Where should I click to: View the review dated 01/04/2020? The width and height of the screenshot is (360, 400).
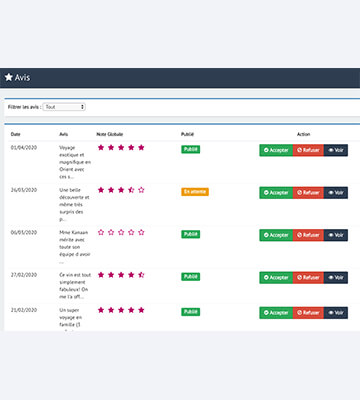336,150
